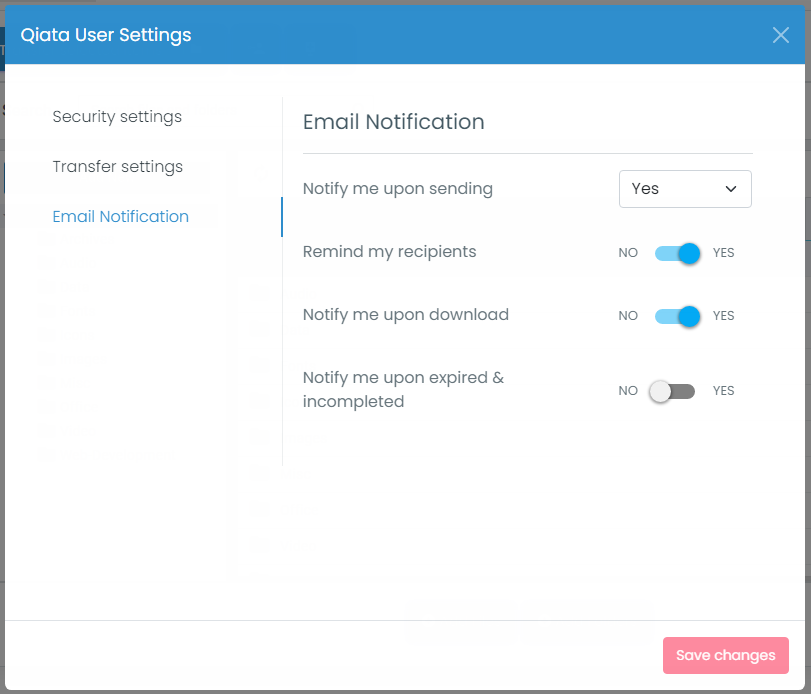Open the Notify me upon sending dropdown
The width and height of the screenshot is (811, 694).
[685, 189]
